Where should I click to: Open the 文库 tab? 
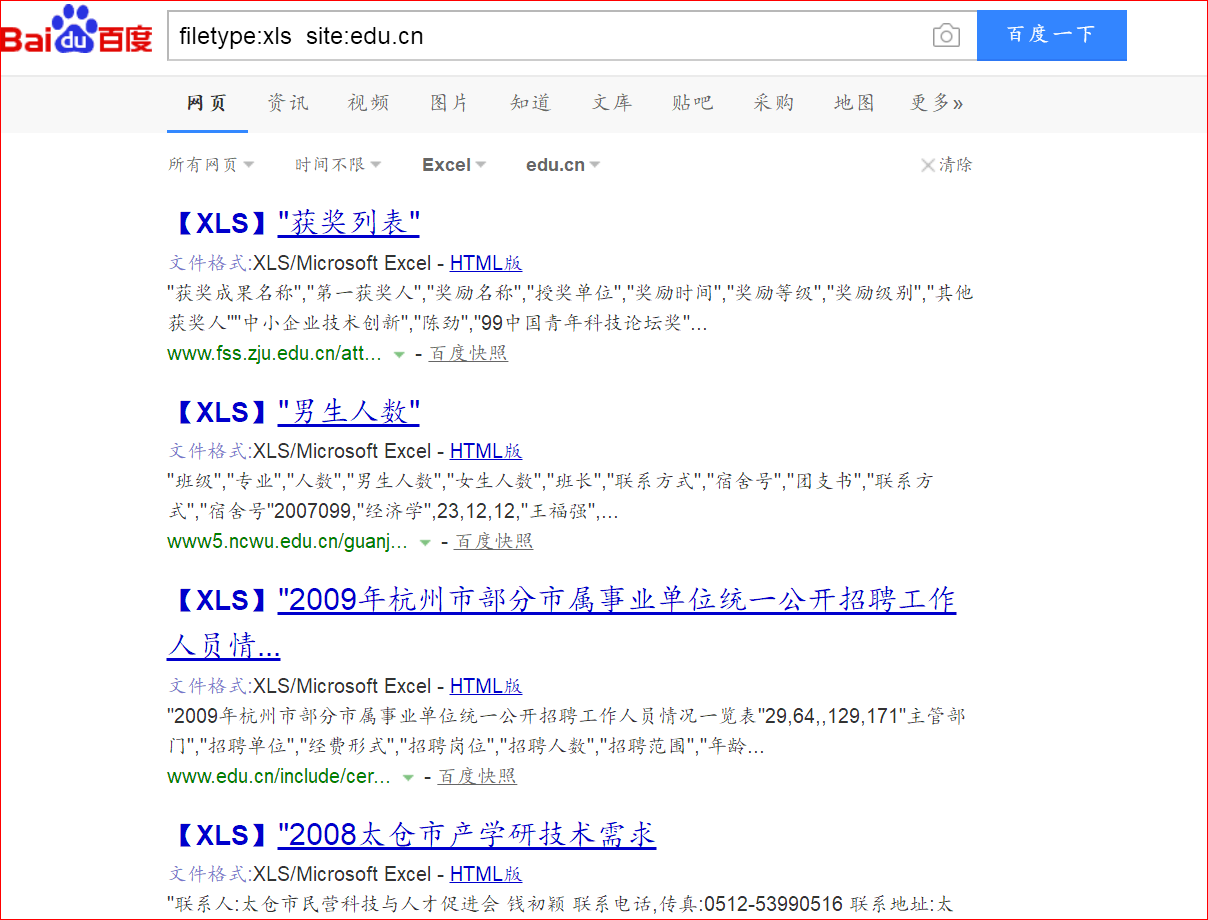click(612, 103)
